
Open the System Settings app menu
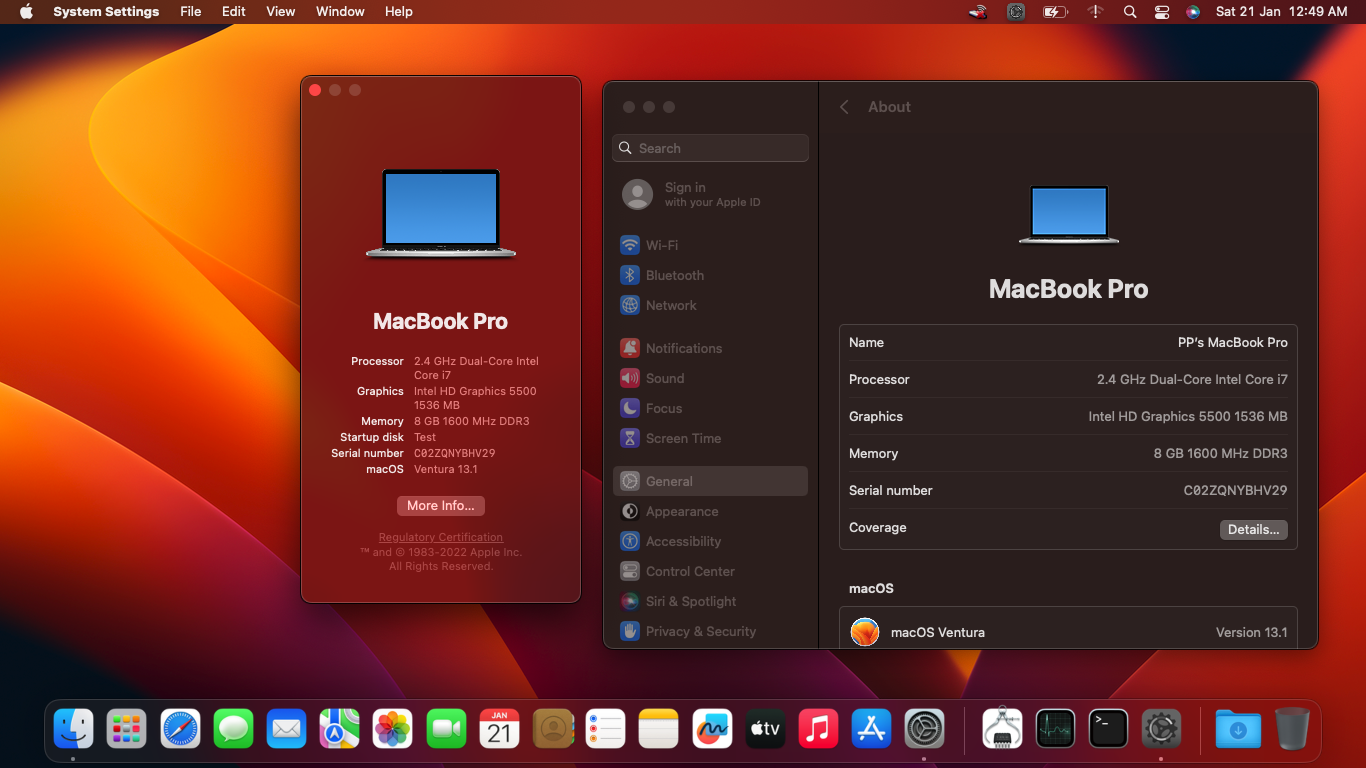click(106, 12)
